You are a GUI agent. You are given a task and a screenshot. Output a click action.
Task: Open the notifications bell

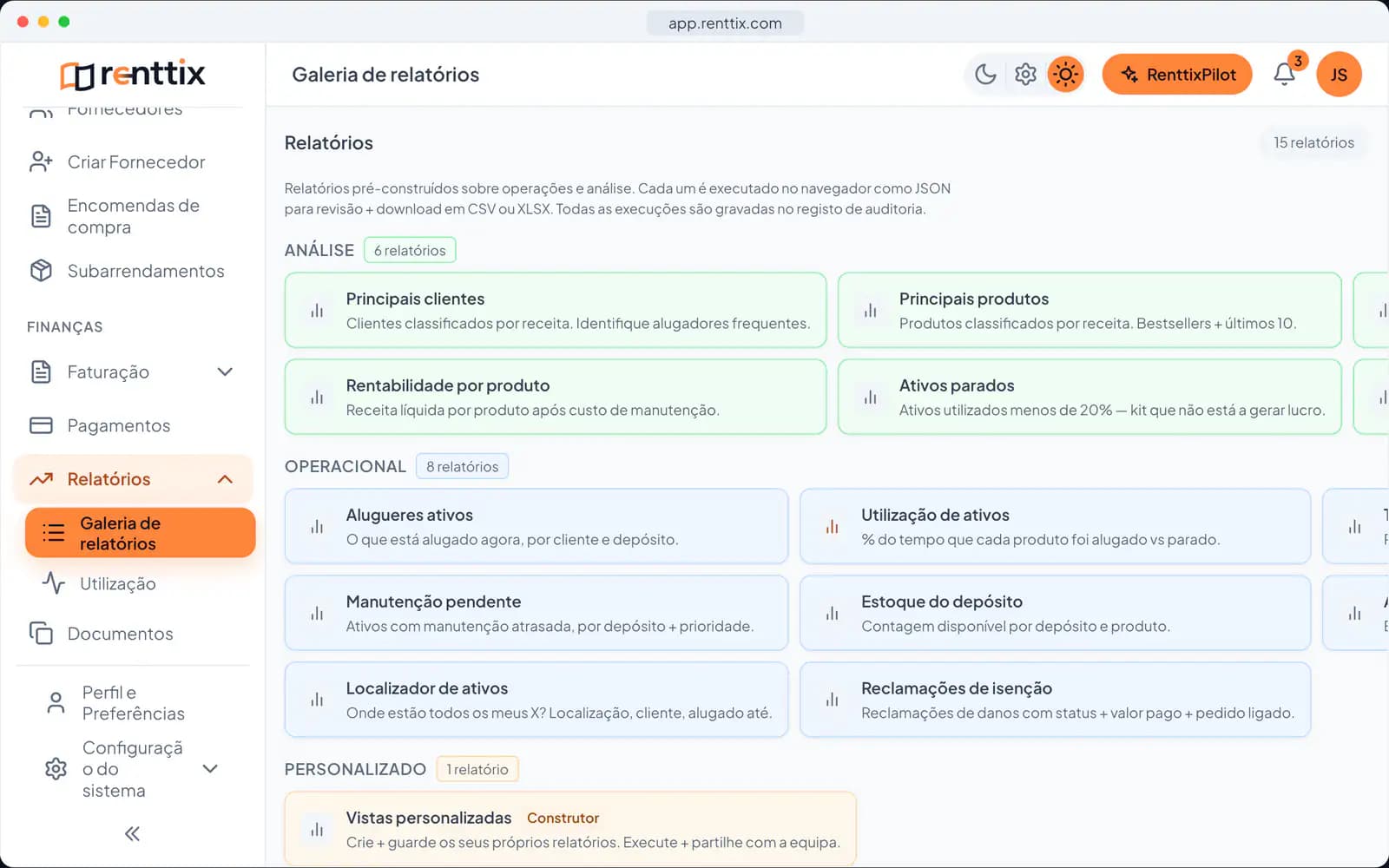[x=1285, y=75]
